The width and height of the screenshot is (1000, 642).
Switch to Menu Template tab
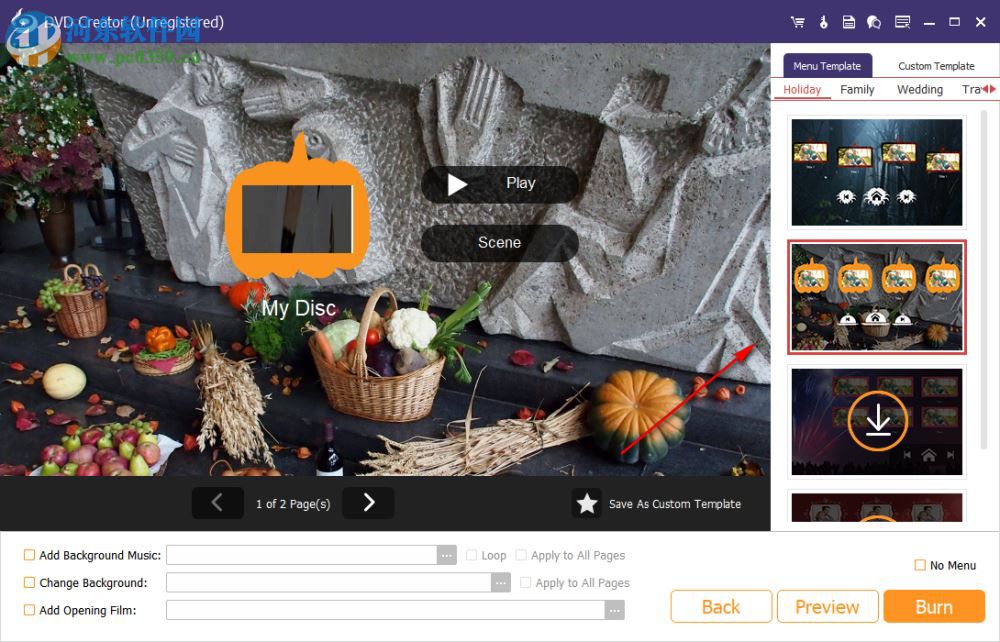[x=827, y=66]
